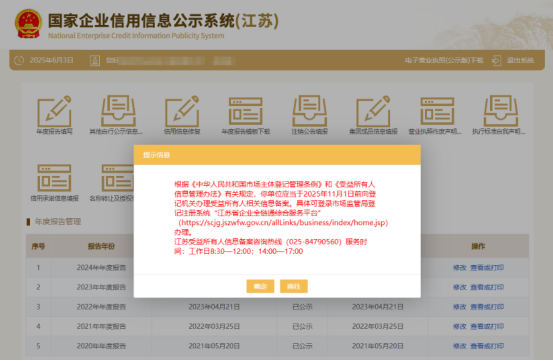The height and width of the screenshot is (361, 553).
Task: Click the user profile icon in header
Action: click(x=95, y=60)
